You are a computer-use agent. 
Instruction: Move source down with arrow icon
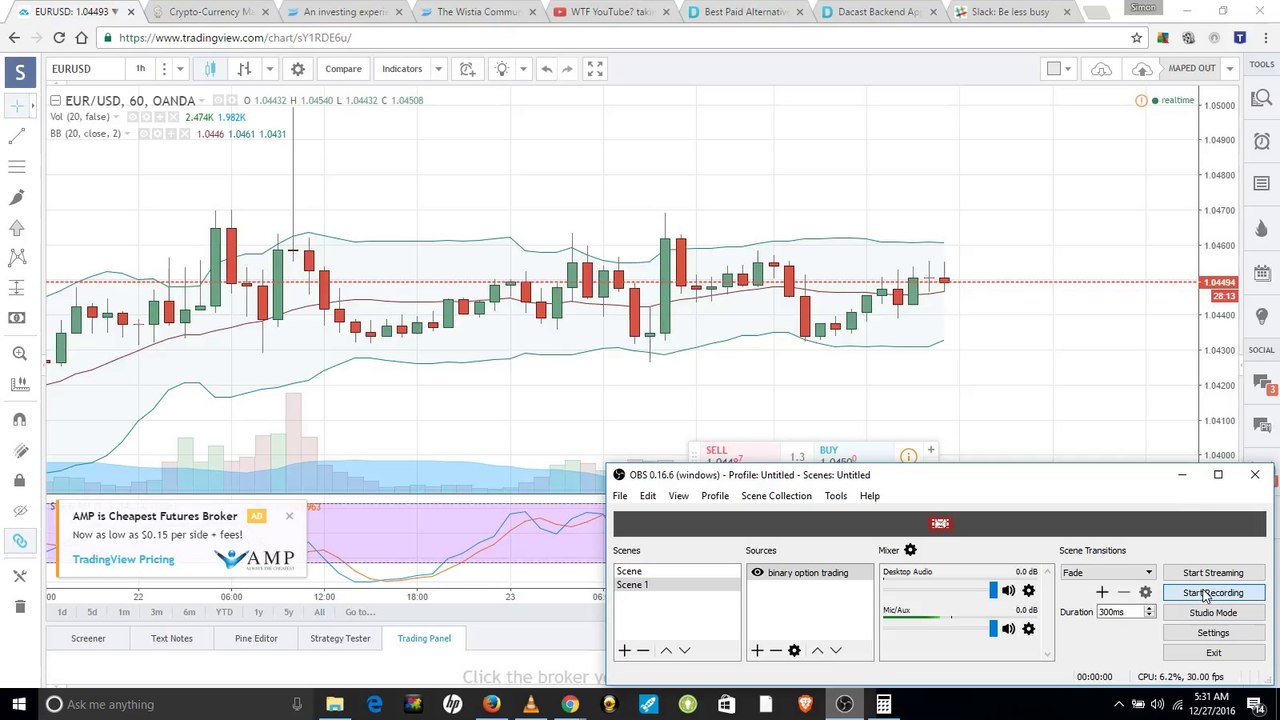click(836, 651)
